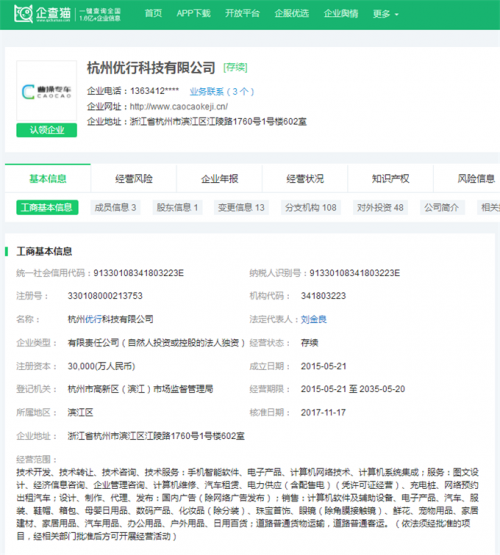500x555 pixels.
Task: Open the 变更信息 13 sub-tab
Action: (241, 207)
